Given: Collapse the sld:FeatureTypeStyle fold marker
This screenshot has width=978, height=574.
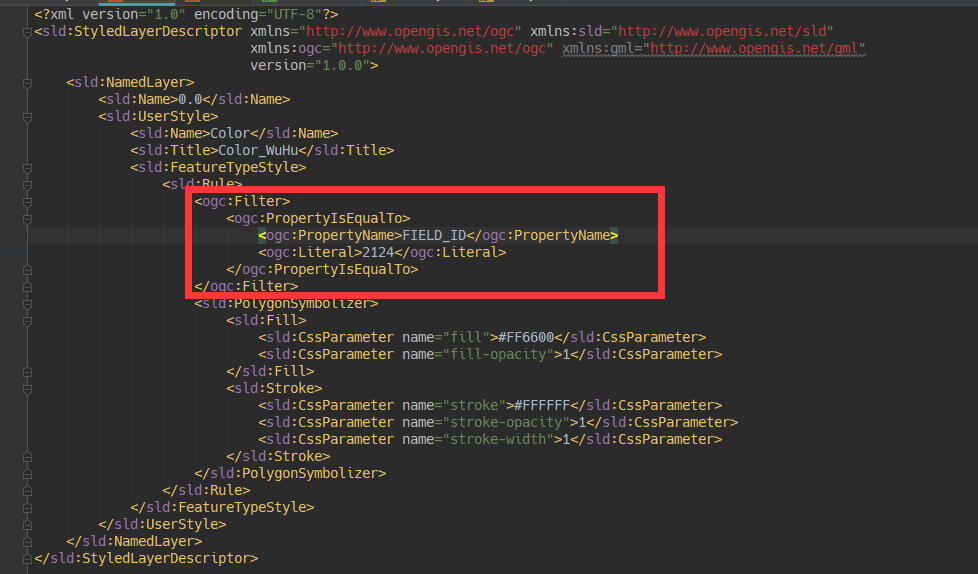Looking at the screenshot, I should point(27,168).
